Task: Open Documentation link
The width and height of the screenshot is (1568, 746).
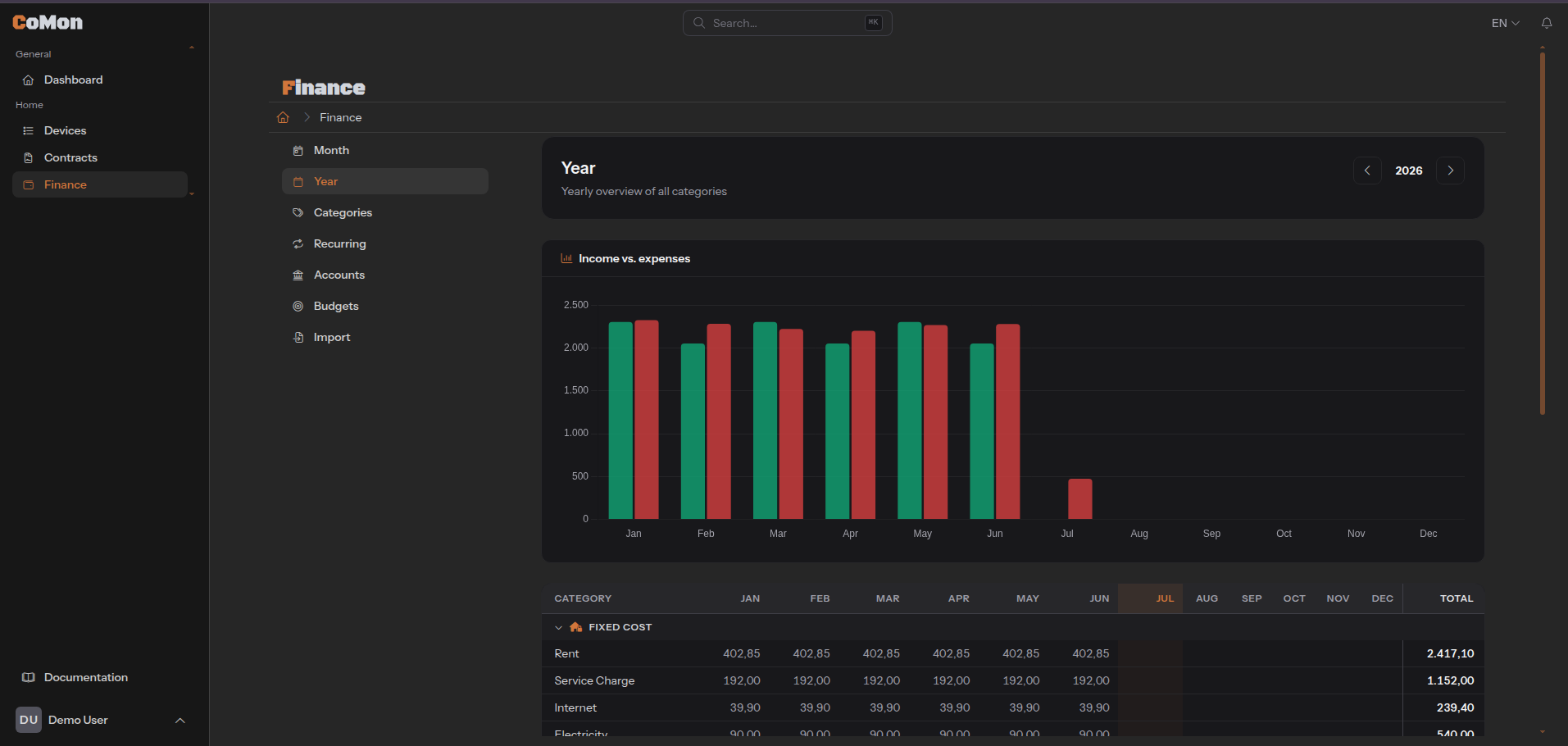Action: pyautogui.click(x=100, y=678)
